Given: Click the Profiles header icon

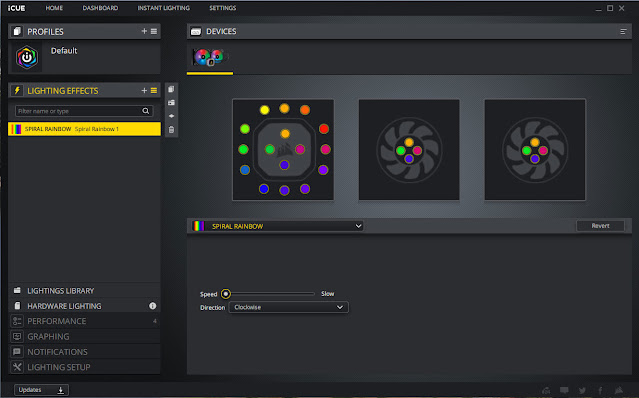Looking at the screenshot, I should pos(17,31).
